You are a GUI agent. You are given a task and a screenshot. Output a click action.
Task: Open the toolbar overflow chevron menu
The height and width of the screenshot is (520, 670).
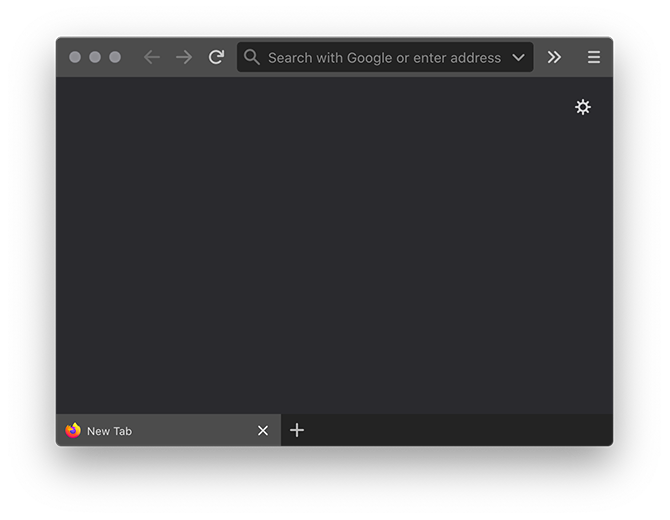click(554, 58)
